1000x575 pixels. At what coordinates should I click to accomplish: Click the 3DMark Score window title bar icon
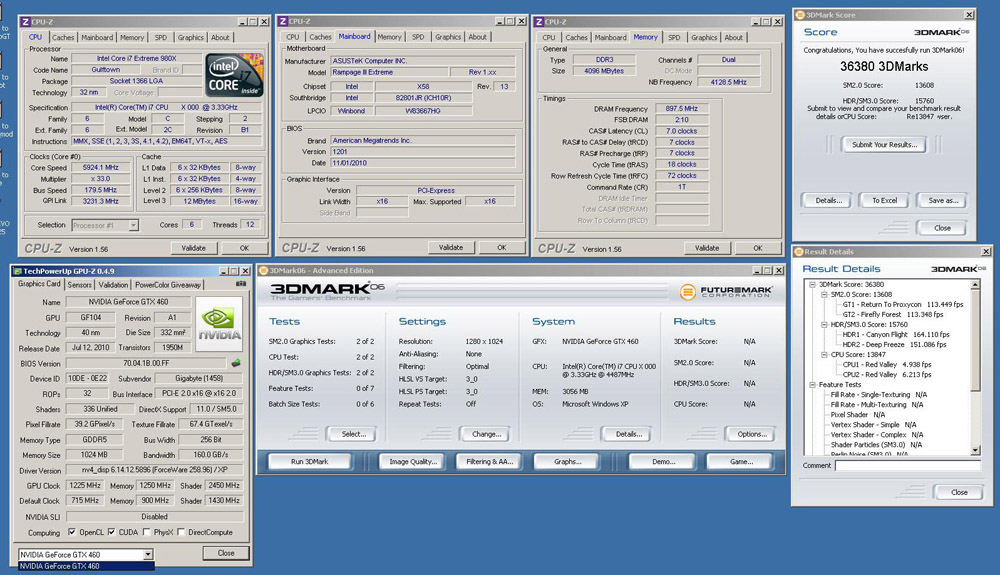(x=800, y=15)
